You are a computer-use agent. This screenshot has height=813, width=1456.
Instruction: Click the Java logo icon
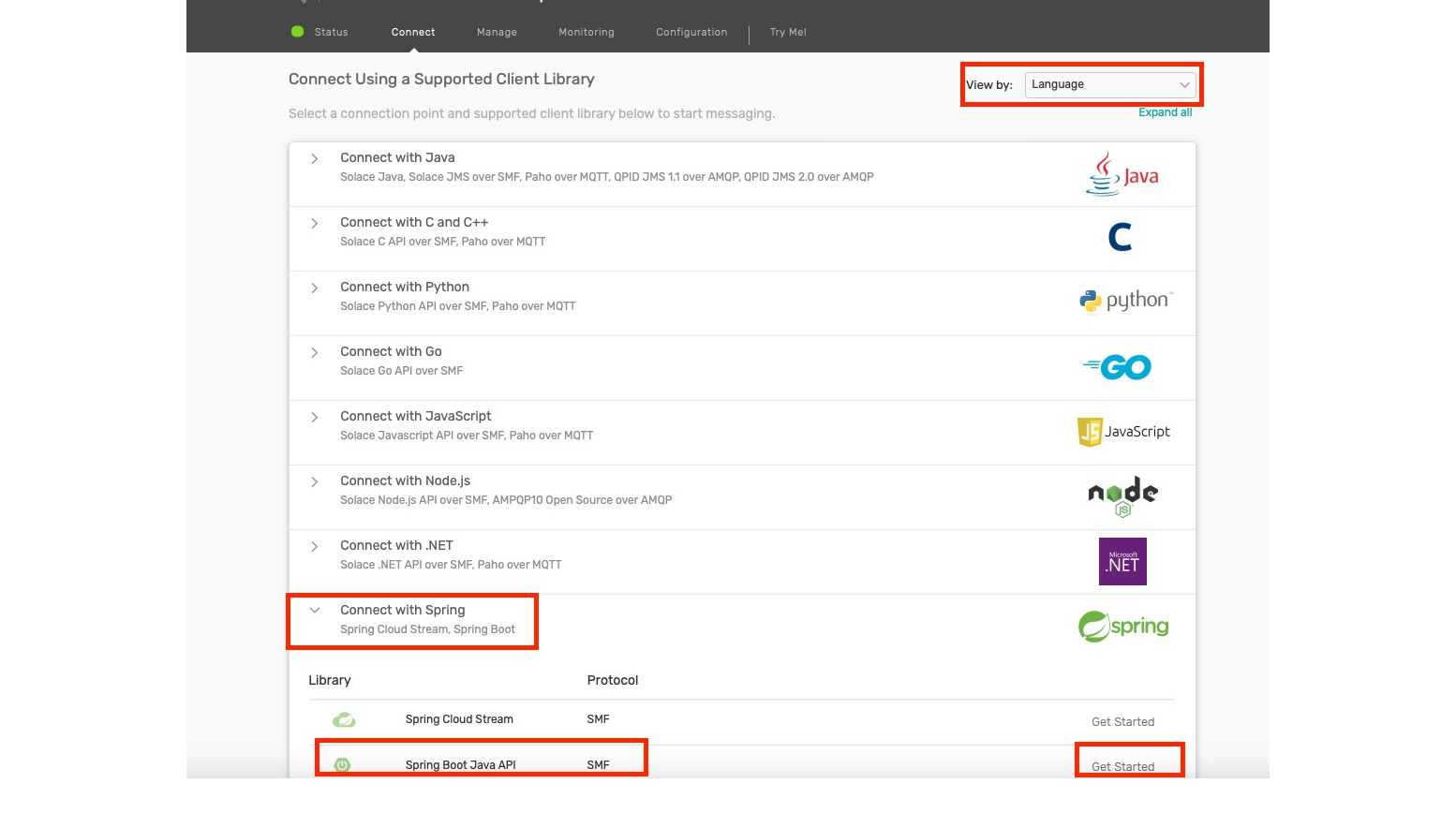(x=1122, y=174)
